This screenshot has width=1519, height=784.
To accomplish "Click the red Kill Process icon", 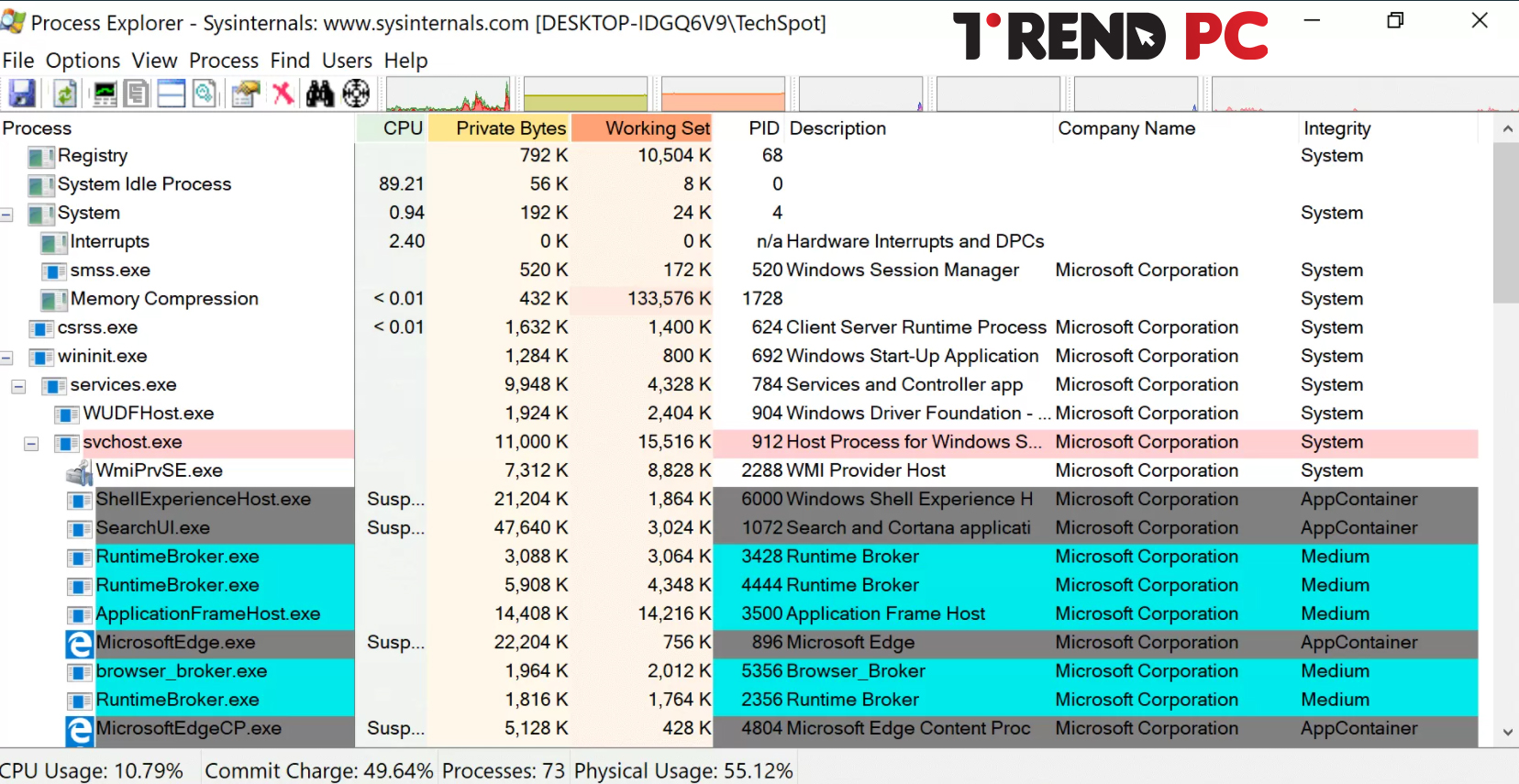I will 283,93.
